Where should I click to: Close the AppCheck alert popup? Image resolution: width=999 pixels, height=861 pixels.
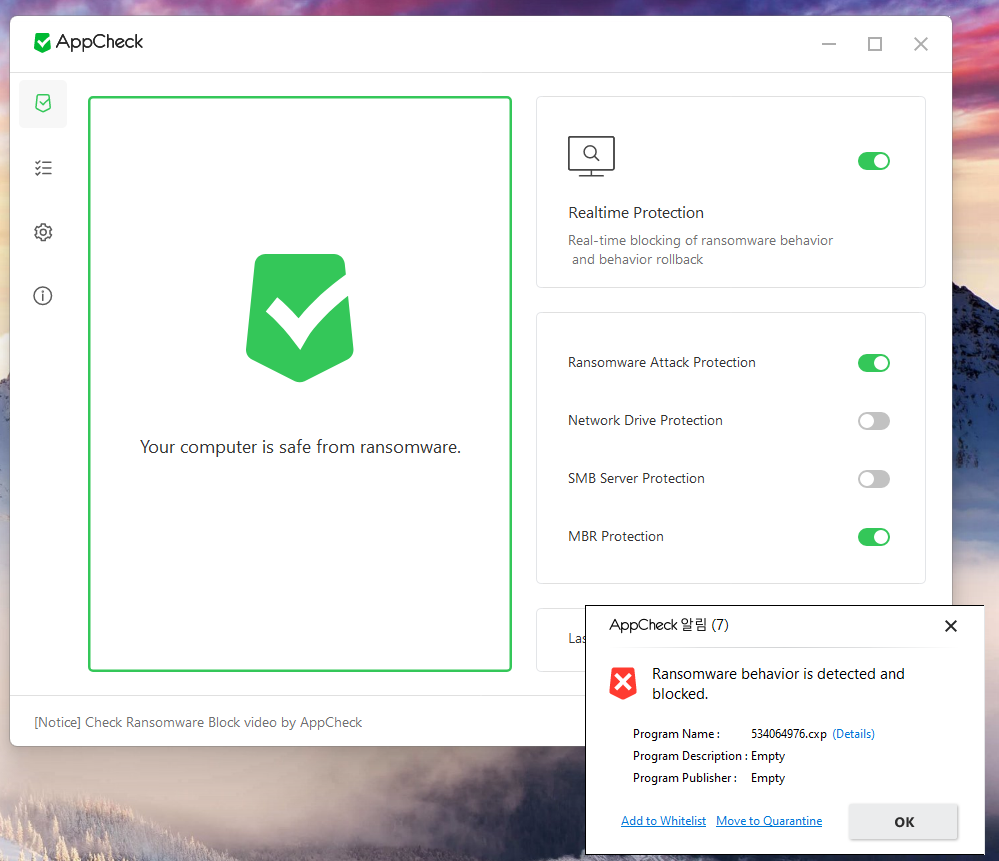[x=951, y=626]
